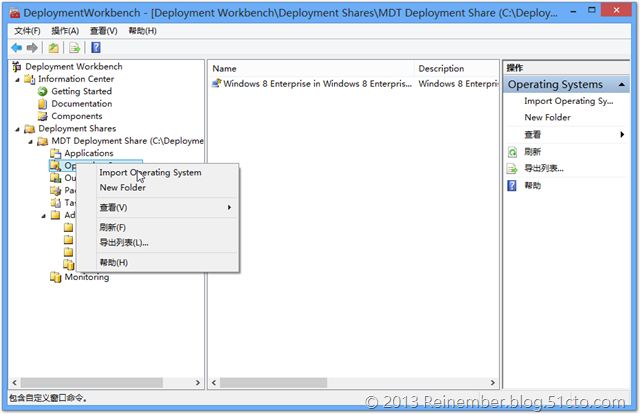Viewport: 640px width, 414px height.
Task: Choose New Folder from context menu
Action: 158,188
